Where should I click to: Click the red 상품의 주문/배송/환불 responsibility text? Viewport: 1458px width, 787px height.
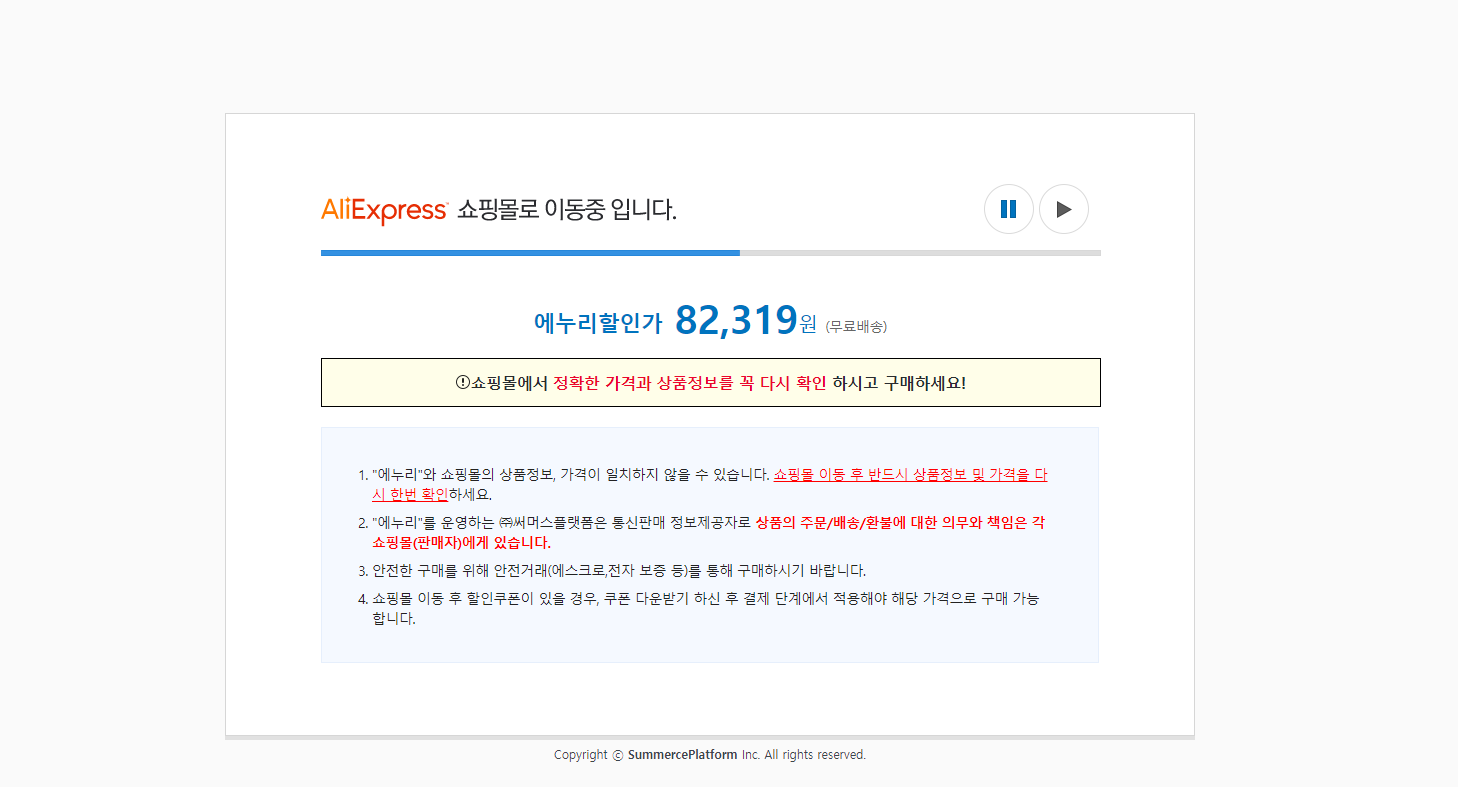pos(708,533)
